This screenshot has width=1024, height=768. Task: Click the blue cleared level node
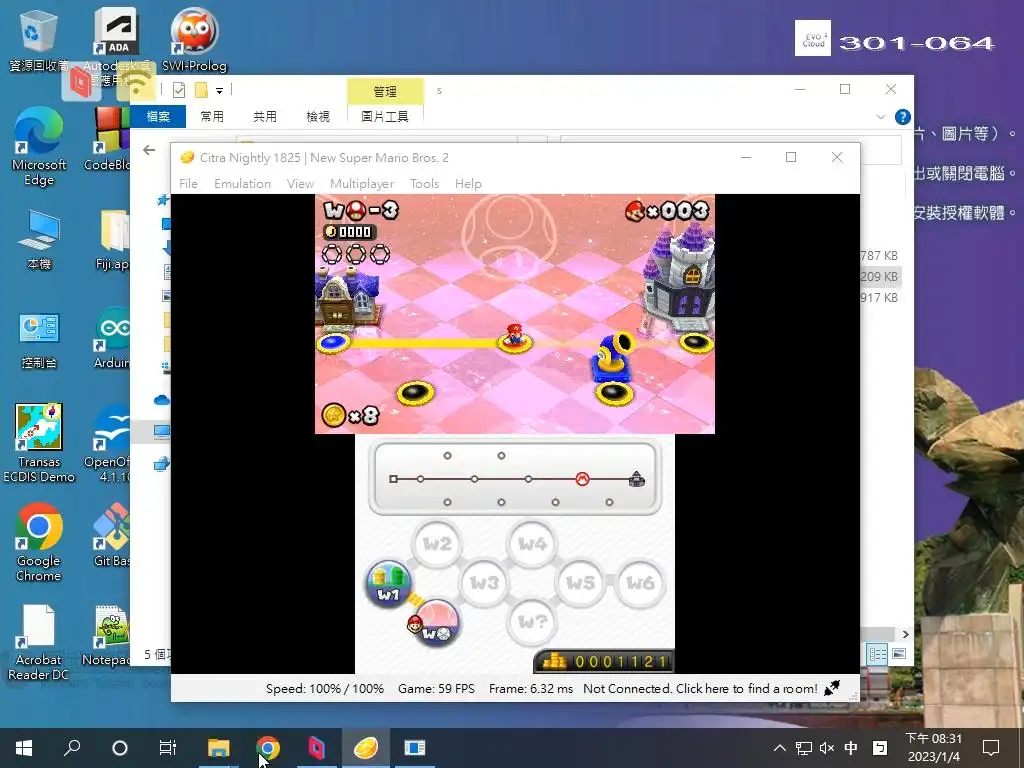pyautogui.click(x=333, y=342)
